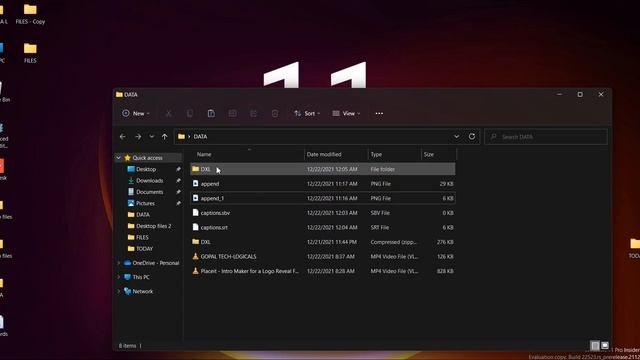Image resolution: width=640 pixels, height=360 pixels.
Task: Open OneDrive - Personal in sidebar
Action: [156, 263]
